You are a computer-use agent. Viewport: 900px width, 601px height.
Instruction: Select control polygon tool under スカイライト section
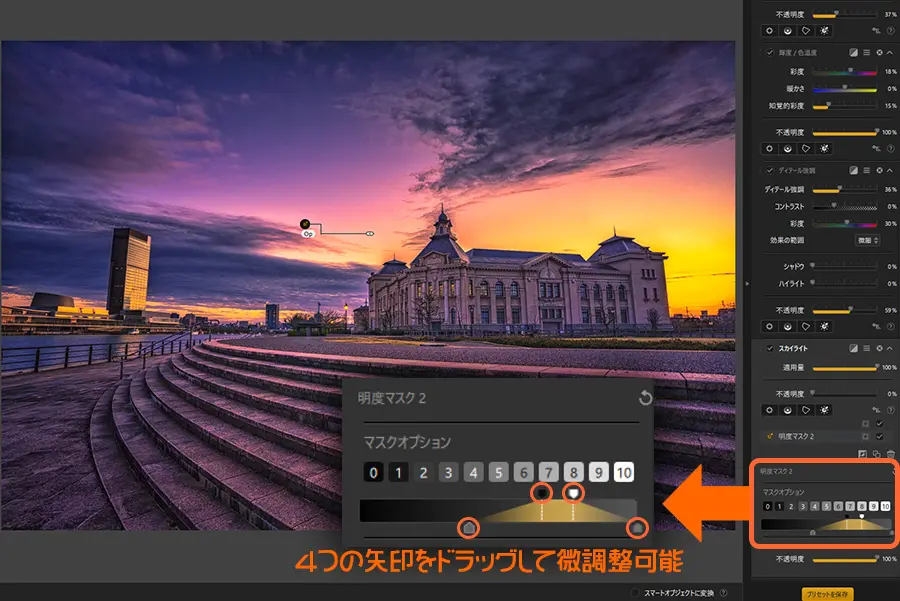[806, 410]
